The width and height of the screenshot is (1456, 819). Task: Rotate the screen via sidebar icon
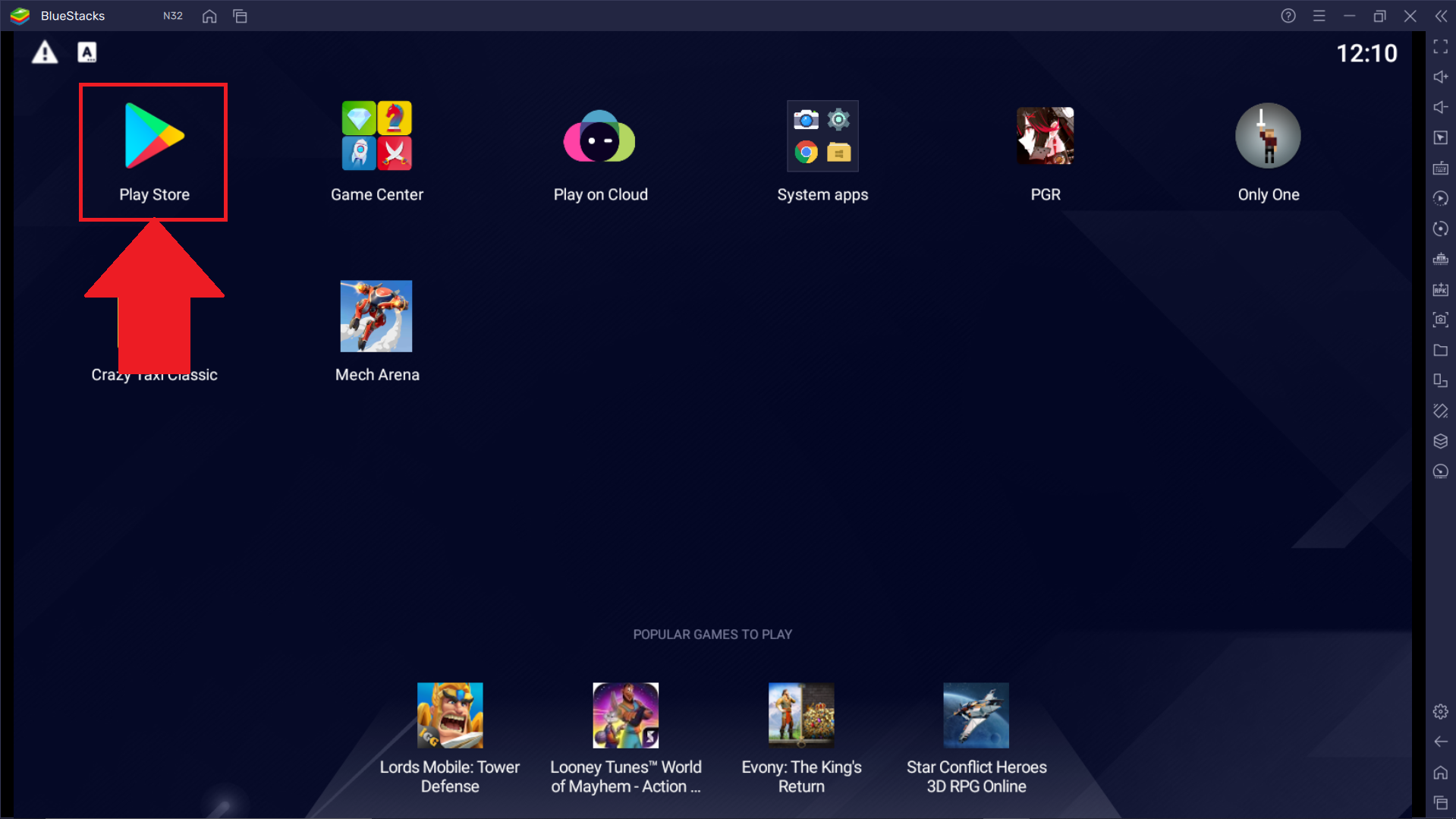click(1441, 381)
